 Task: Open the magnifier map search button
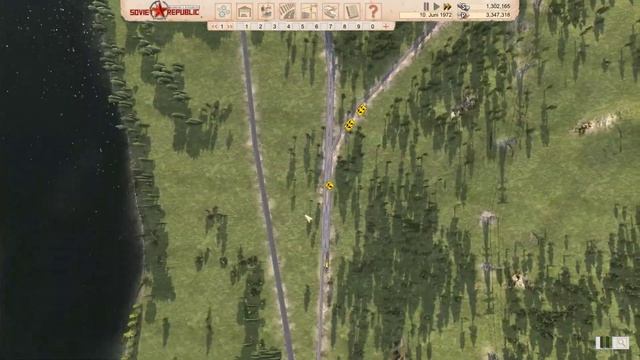click(622, 343)
